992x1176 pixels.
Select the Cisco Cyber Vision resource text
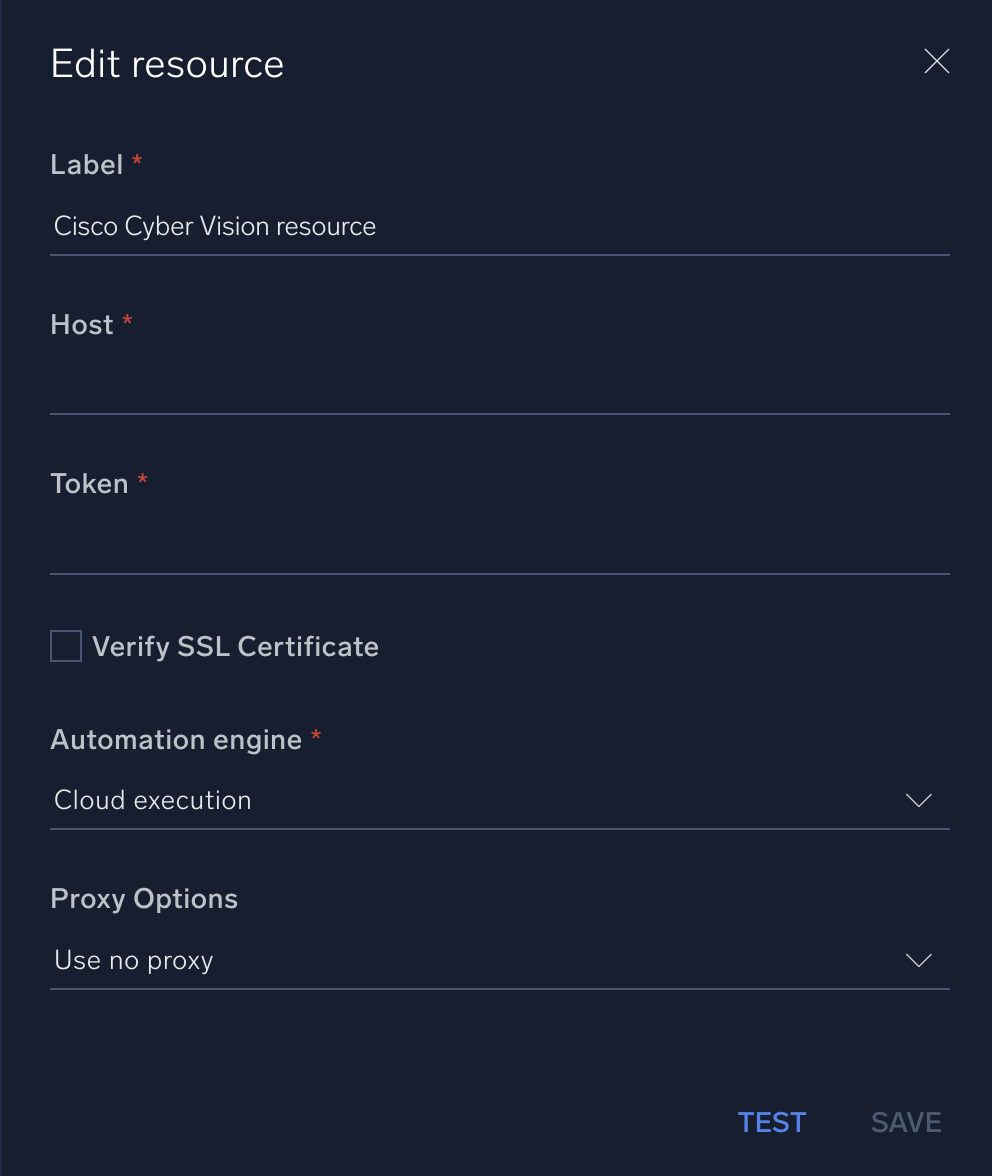click(x=214, y=226)
